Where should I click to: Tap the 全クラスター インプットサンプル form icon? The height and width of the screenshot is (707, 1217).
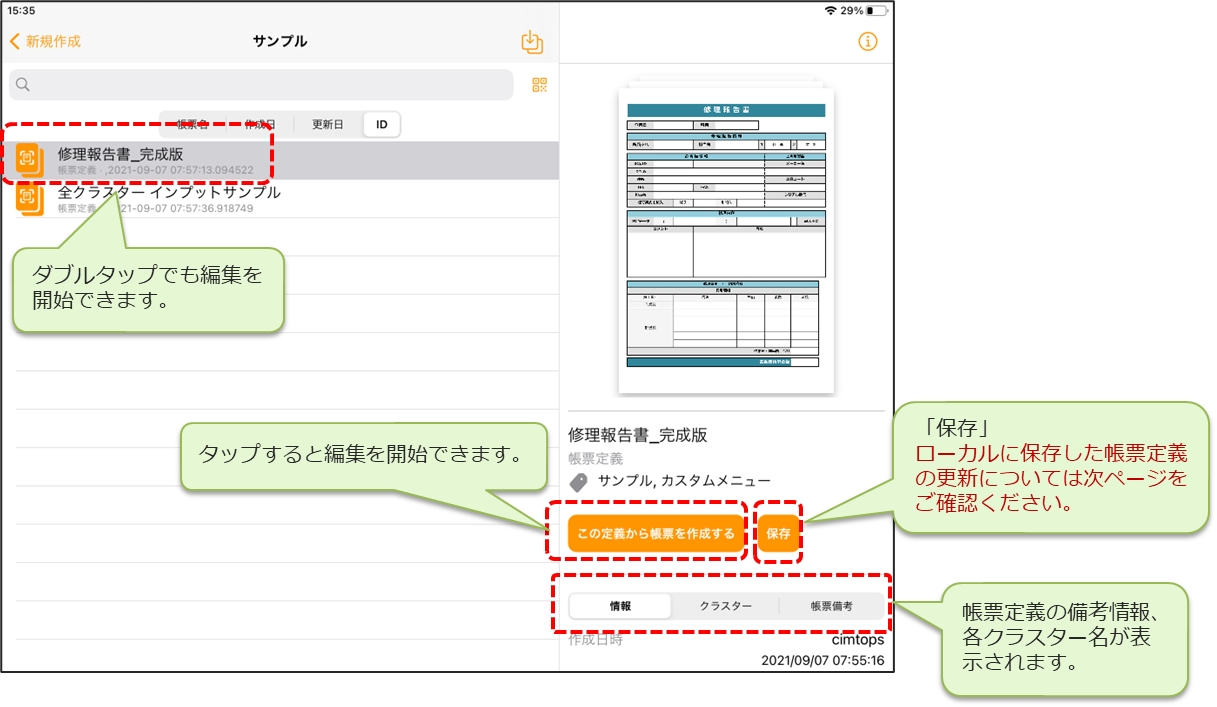click(x=29, y=199)
